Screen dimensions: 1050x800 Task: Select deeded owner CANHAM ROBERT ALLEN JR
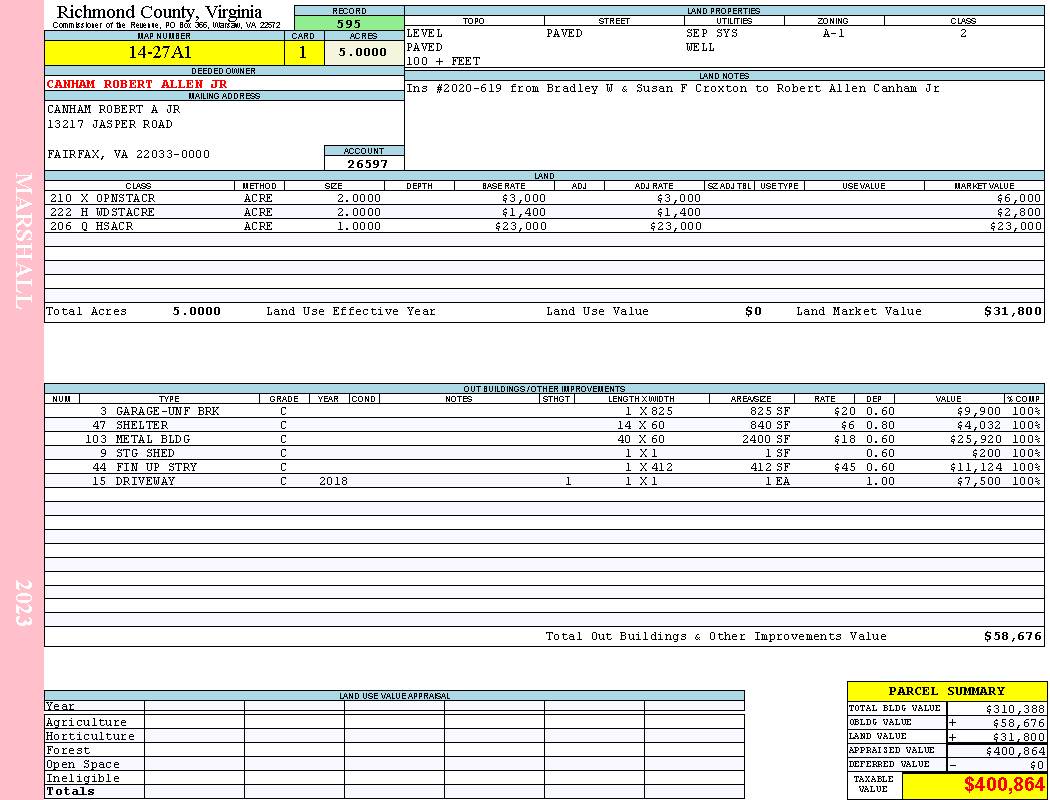click(x=137, y=84)
